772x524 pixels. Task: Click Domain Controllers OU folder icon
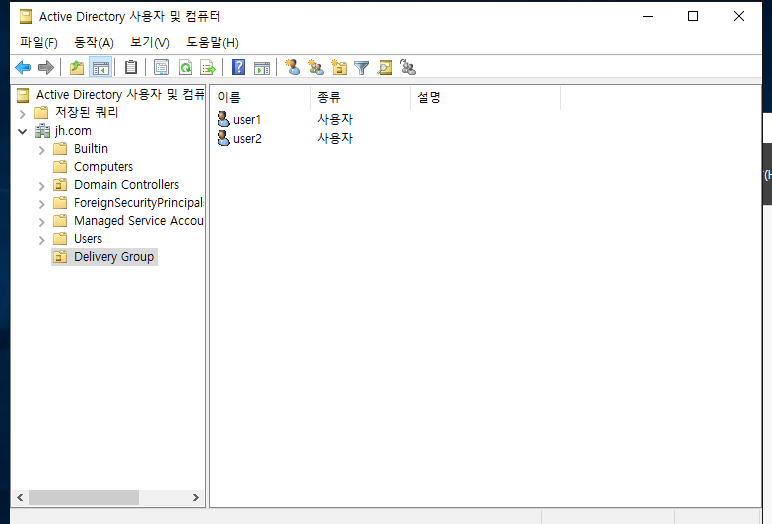(60, 185)
